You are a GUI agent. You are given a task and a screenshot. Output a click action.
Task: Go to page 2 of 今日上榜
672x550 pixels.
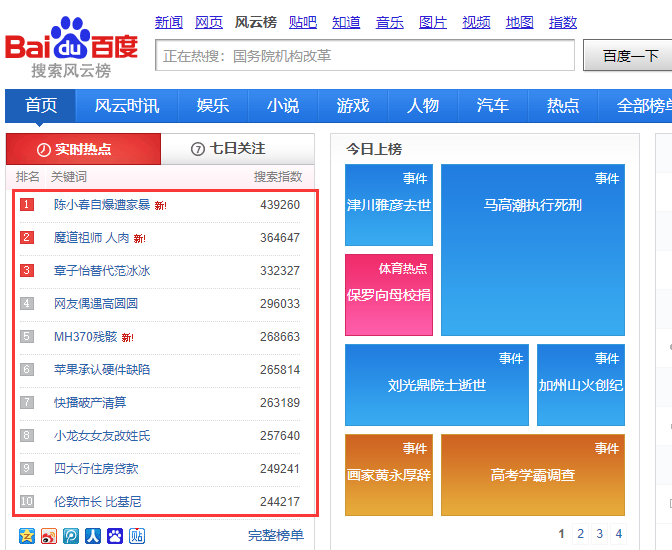(x=581, y=534)
